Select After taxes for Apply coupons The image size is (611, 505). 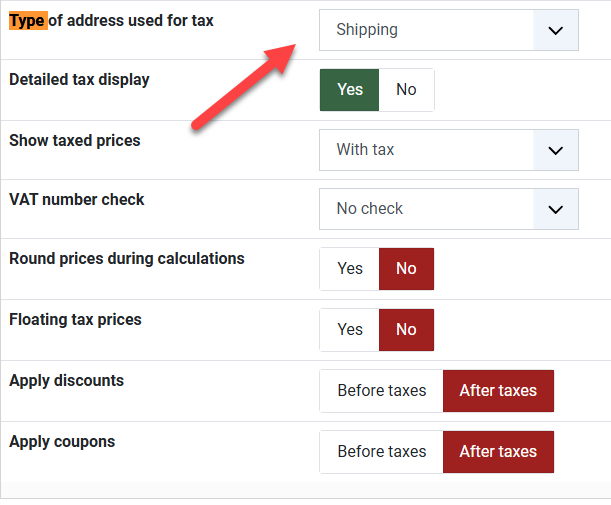click(x=498, y=452)
